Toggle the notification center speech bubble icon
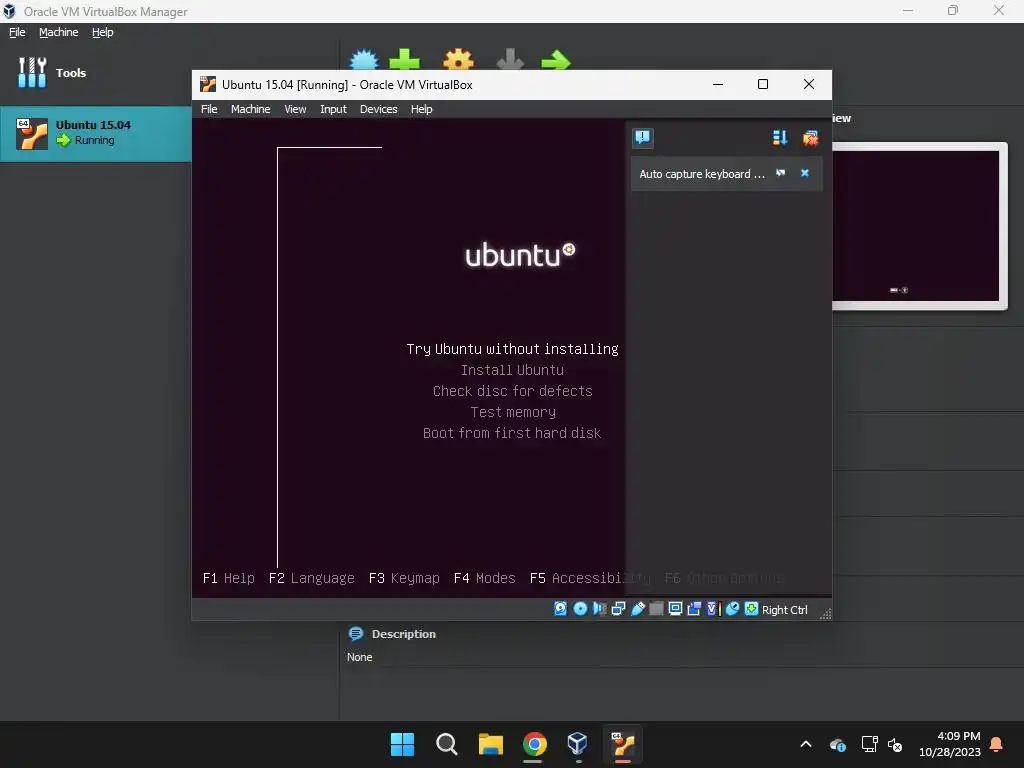This screenshot has height=768, width=1024. [x=643, y=137]
